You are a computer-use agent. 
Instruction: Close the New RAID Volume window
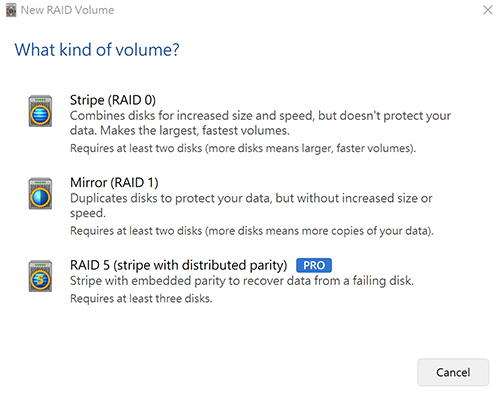click(488, 10)
